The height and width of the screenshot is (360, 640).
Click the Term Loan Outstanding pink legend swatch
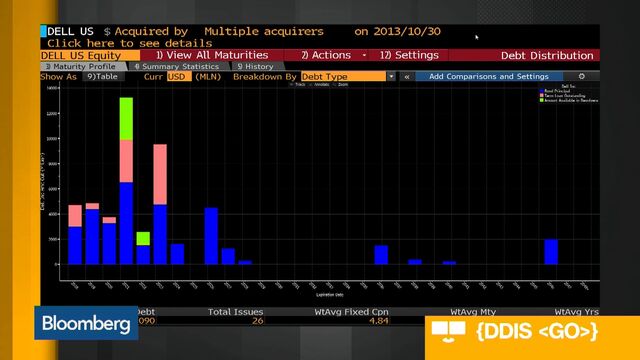click(542, 96)
